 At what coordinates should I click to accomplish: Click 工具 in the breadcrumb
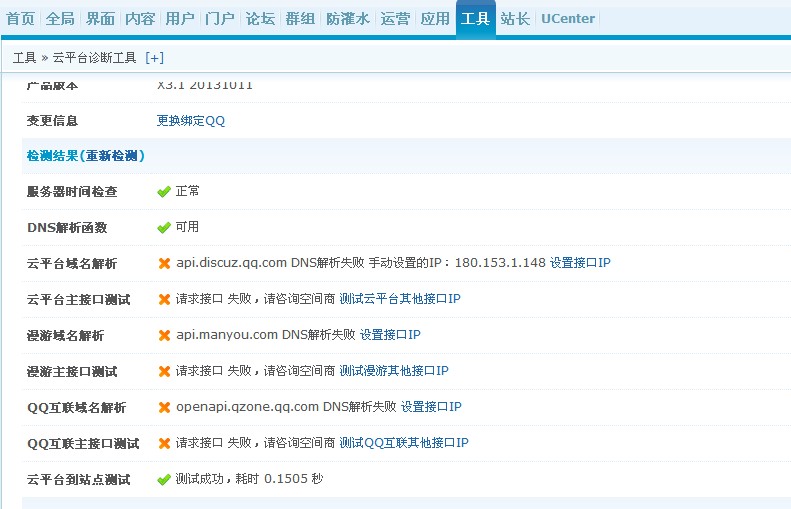click(24, 58)
